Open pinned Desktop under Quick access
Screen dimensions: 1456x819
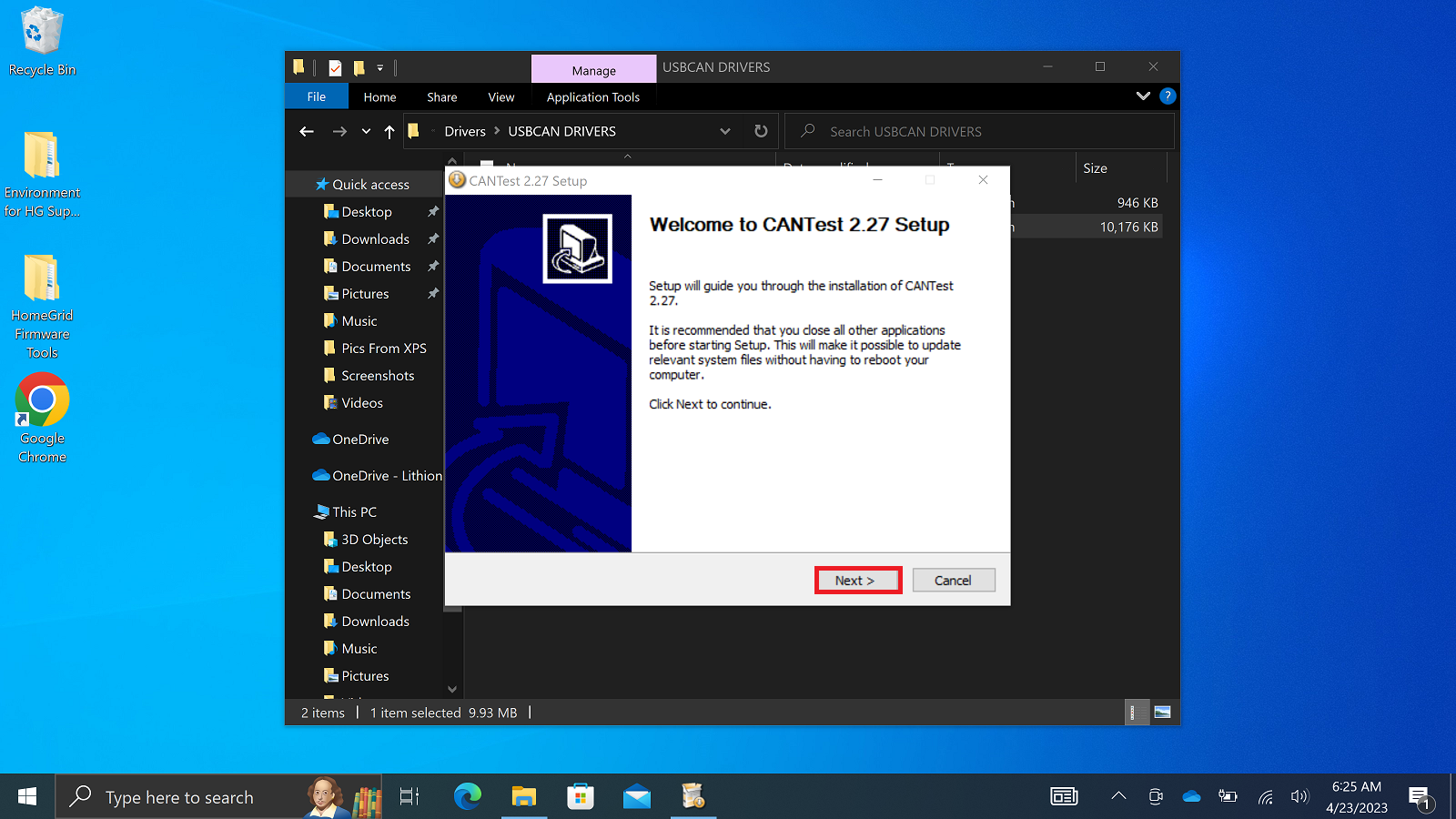click(x=367, y=211)
